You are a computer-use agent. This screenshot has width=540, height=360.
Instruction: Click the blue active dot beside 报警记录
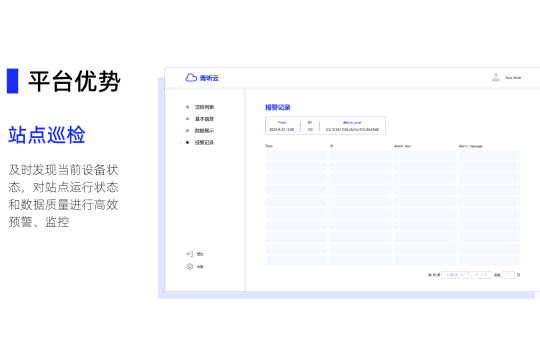pos(187,142)
